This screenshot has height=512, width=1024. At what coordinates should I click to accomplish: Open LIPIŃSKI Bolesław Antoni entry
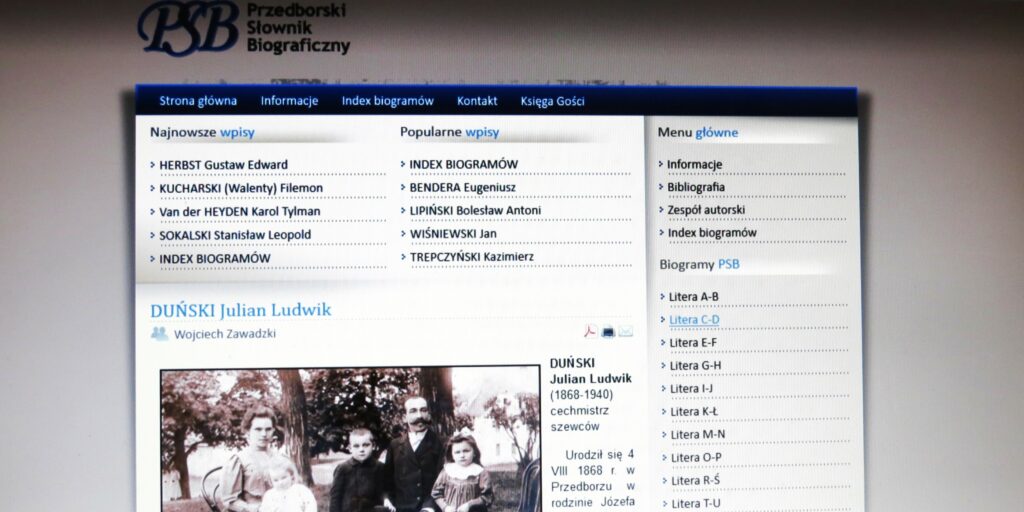[475, 210]
